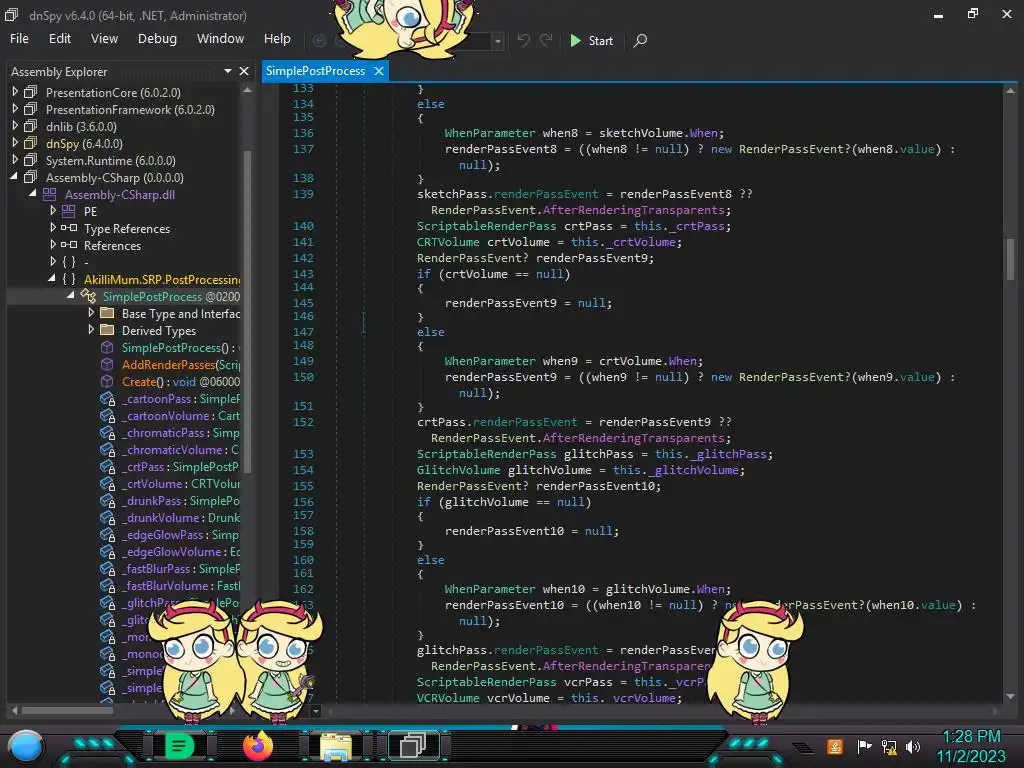The width and height of the screenshot is (1024, 768).
Task: Open the Edit menu
Action: [59, 39]
